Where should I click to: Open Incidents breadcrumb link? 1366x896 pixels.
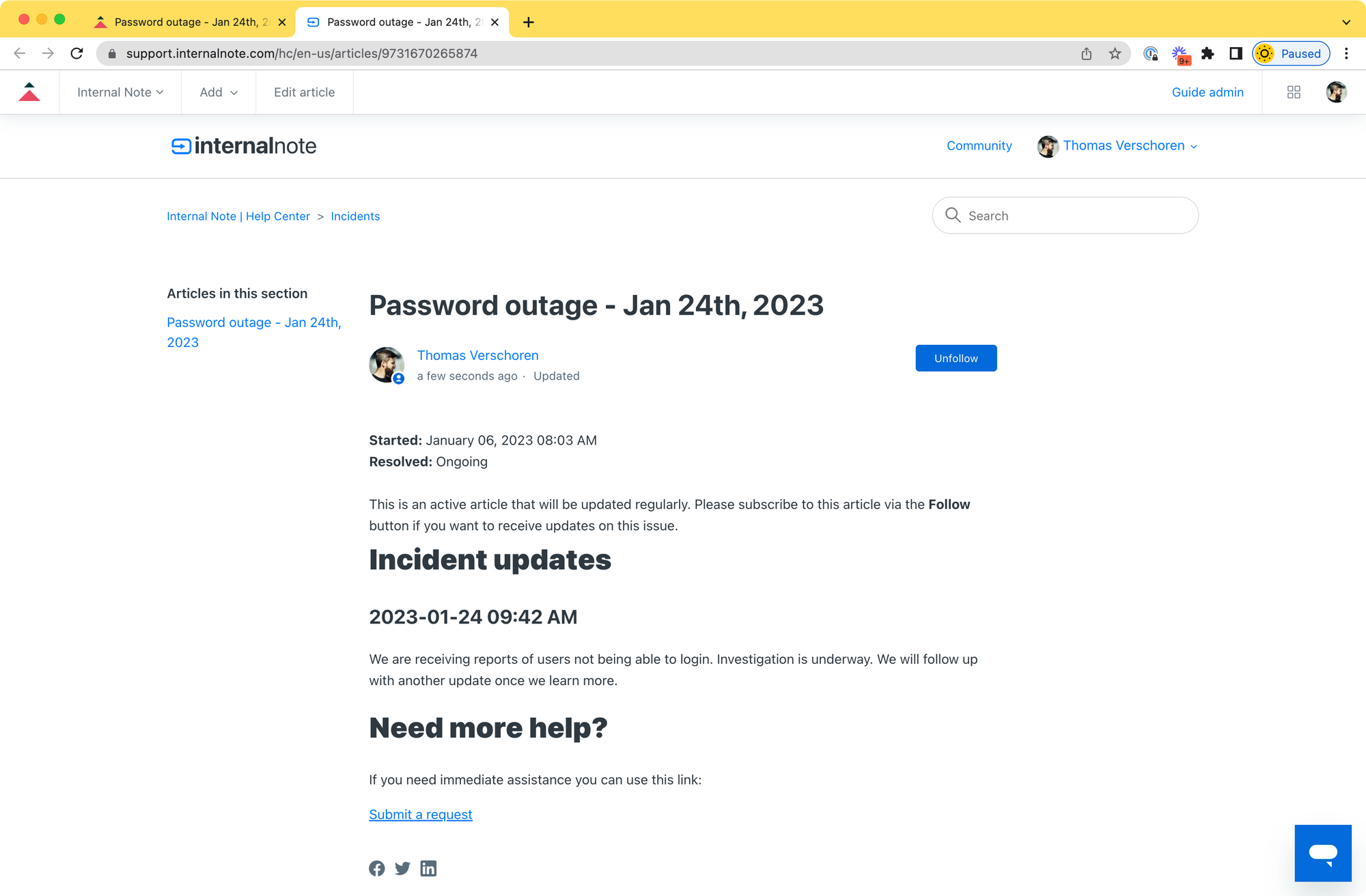[x=355, y=216]
